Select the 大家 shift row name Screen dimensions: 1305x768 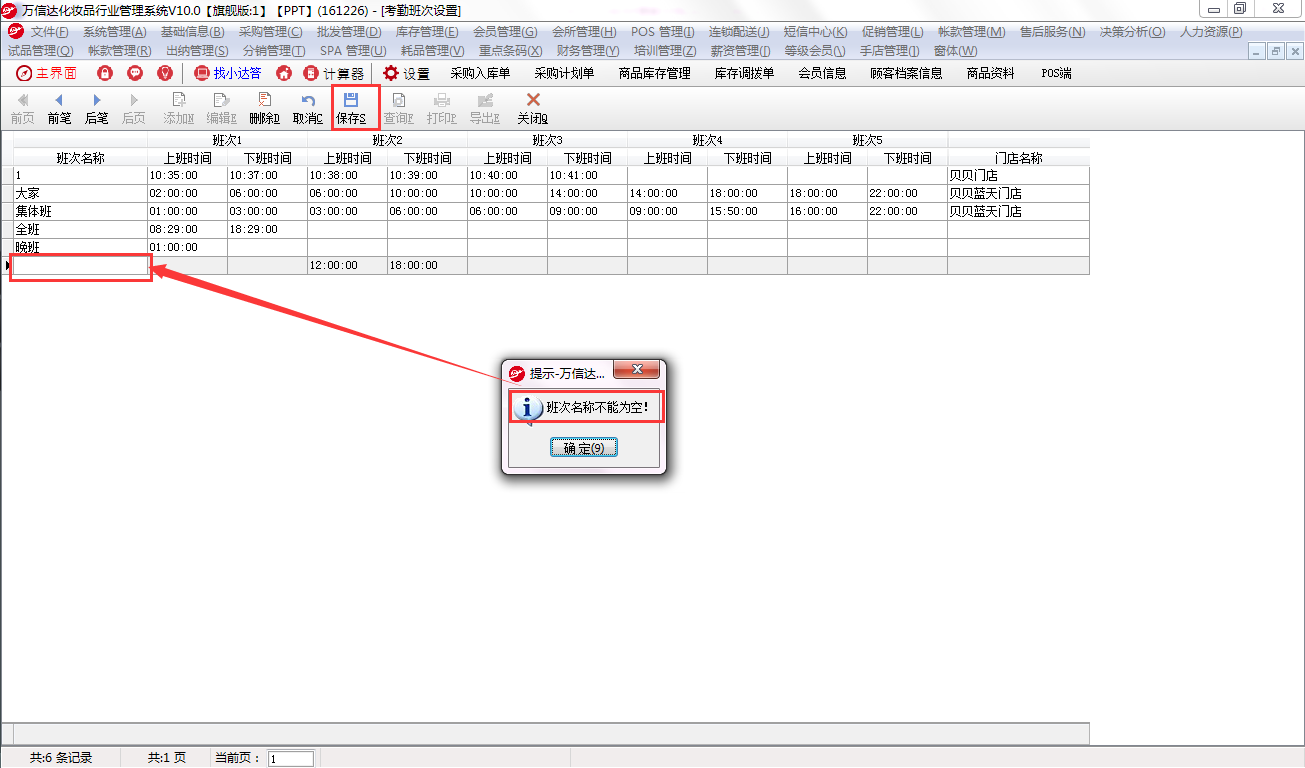coord(80,193)
